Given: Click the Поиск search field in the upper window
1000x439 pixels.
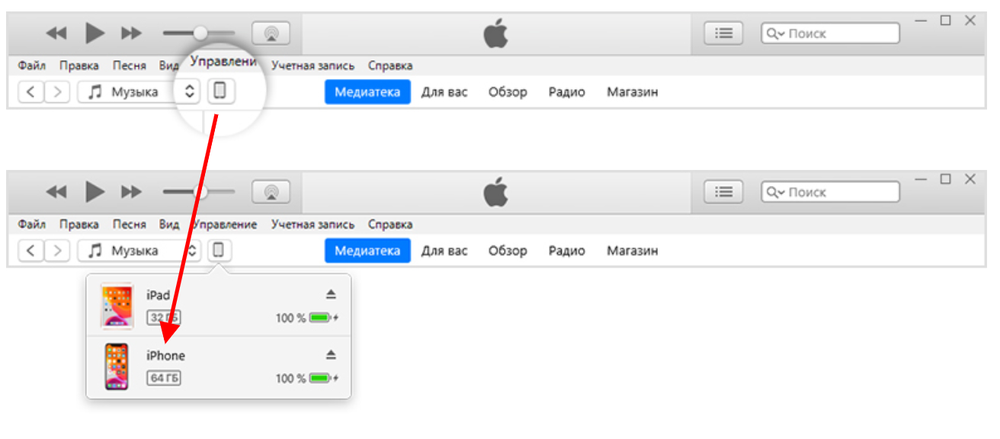Looking at the screenshot, I should [x=830, y=33].
